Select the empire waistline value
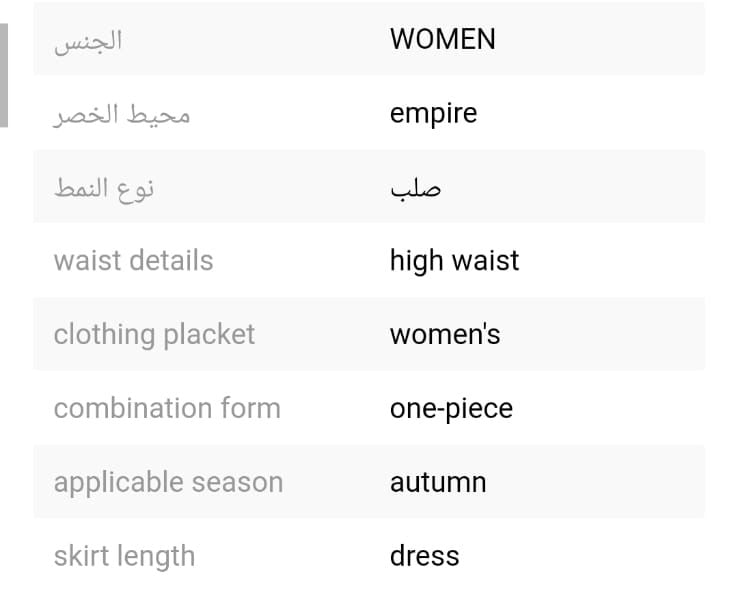Viewport: 738px width, 590px height. 433,113
